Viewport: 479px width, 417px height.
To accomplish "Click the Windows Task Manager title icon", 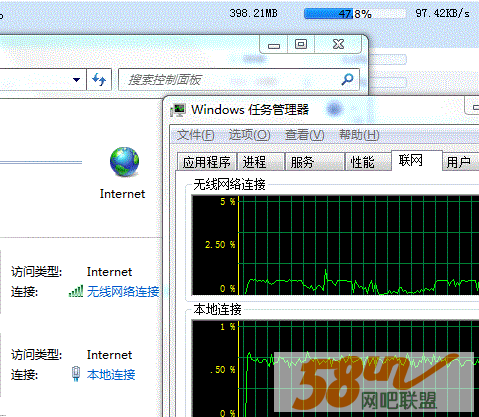I will 178,110.
